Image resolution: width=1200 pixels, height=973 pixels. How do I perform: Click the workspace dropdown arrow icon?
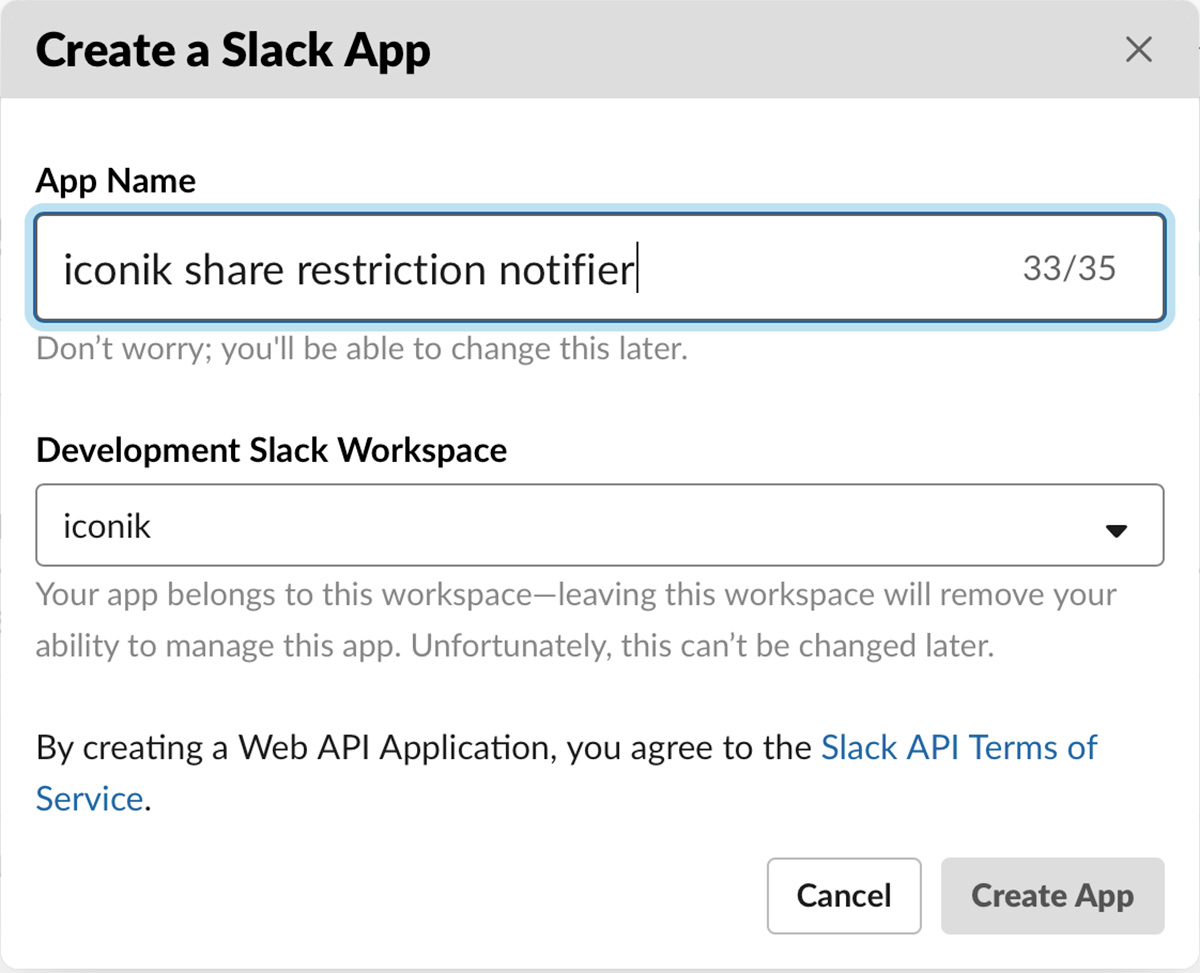1116,531
